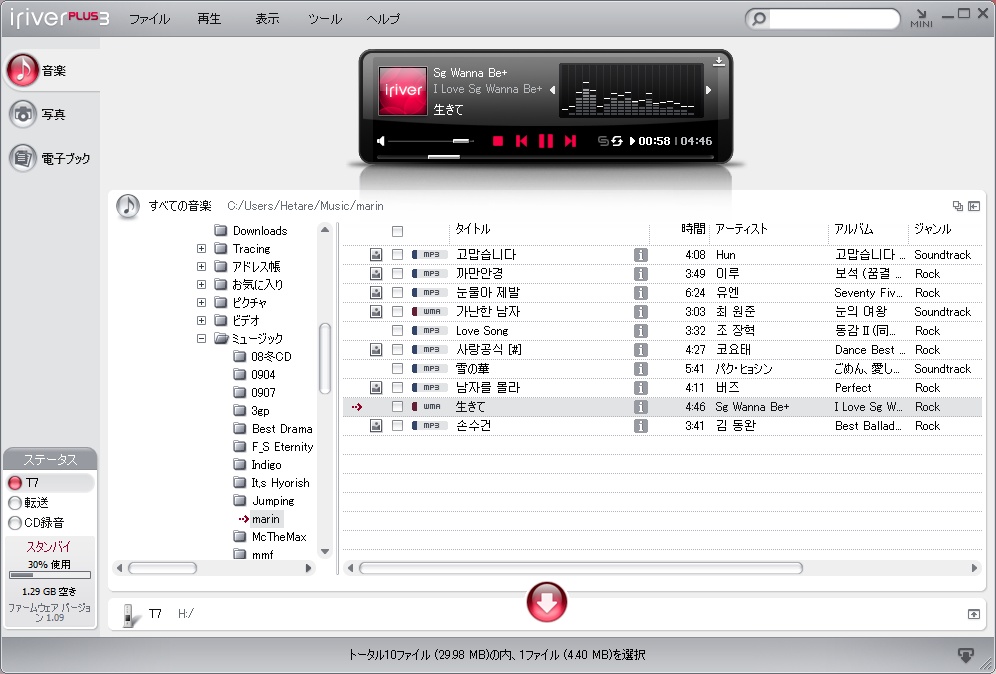Screen dimensions: 996x674
Task: Show next visualizer with right arrow
Action: pyautogui.click(x=708, y=90)
